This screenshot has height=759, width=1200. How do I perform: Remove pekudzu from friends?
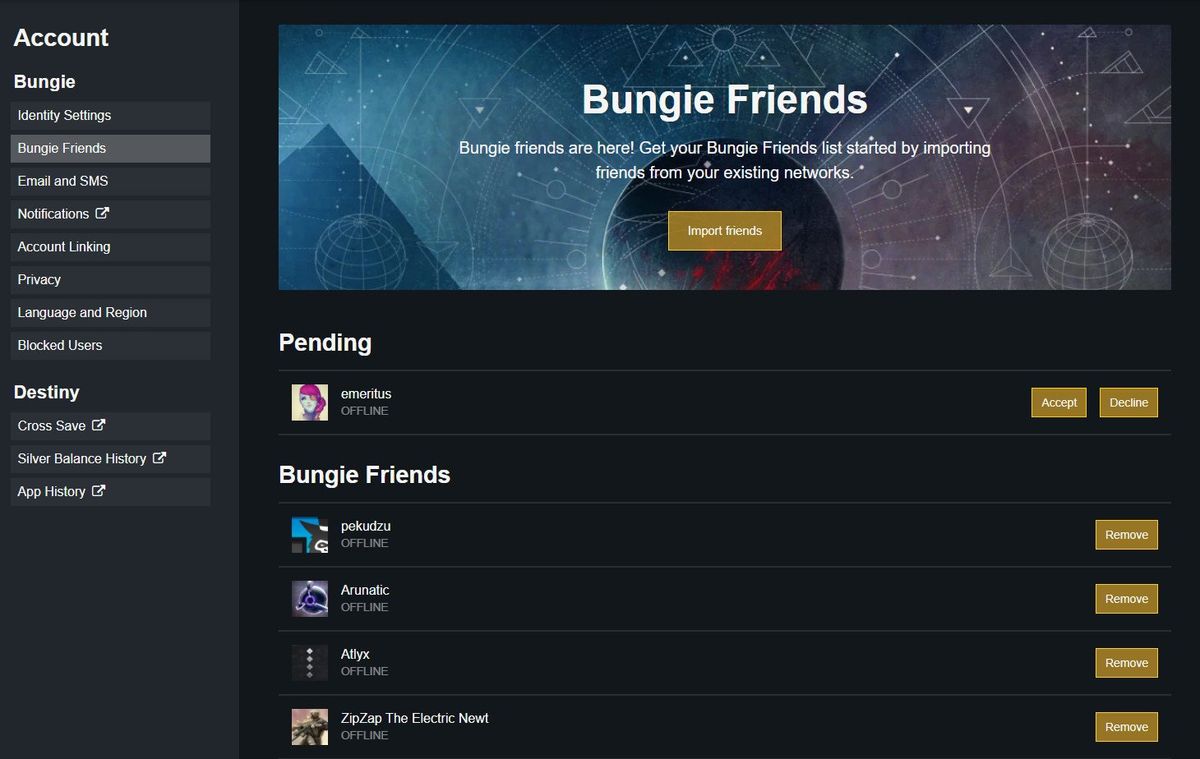[1127, 535]
